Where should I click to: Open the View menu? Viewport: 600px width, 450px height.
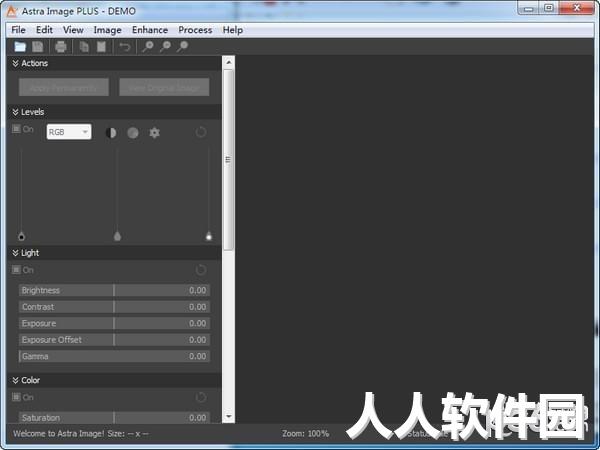[x=73, y=30]
